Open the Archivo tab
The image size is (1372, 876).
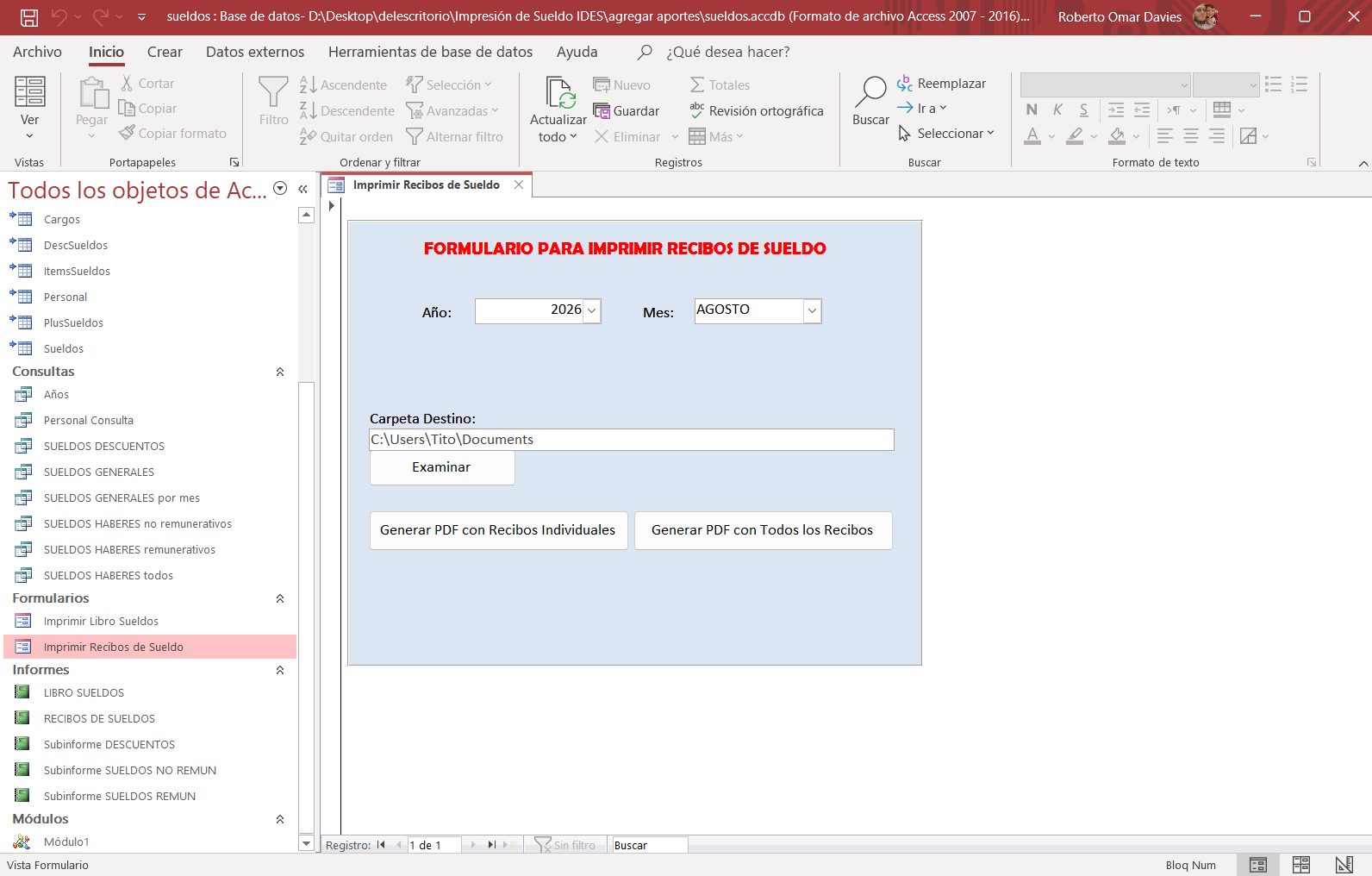(x=37, y=52)
